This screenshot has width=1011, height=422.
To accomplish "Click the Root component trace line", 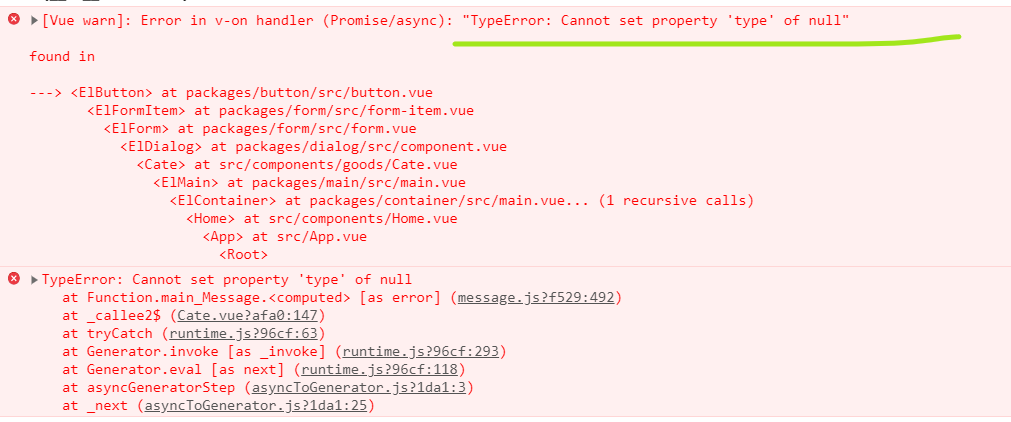I will tap(244, 255).
